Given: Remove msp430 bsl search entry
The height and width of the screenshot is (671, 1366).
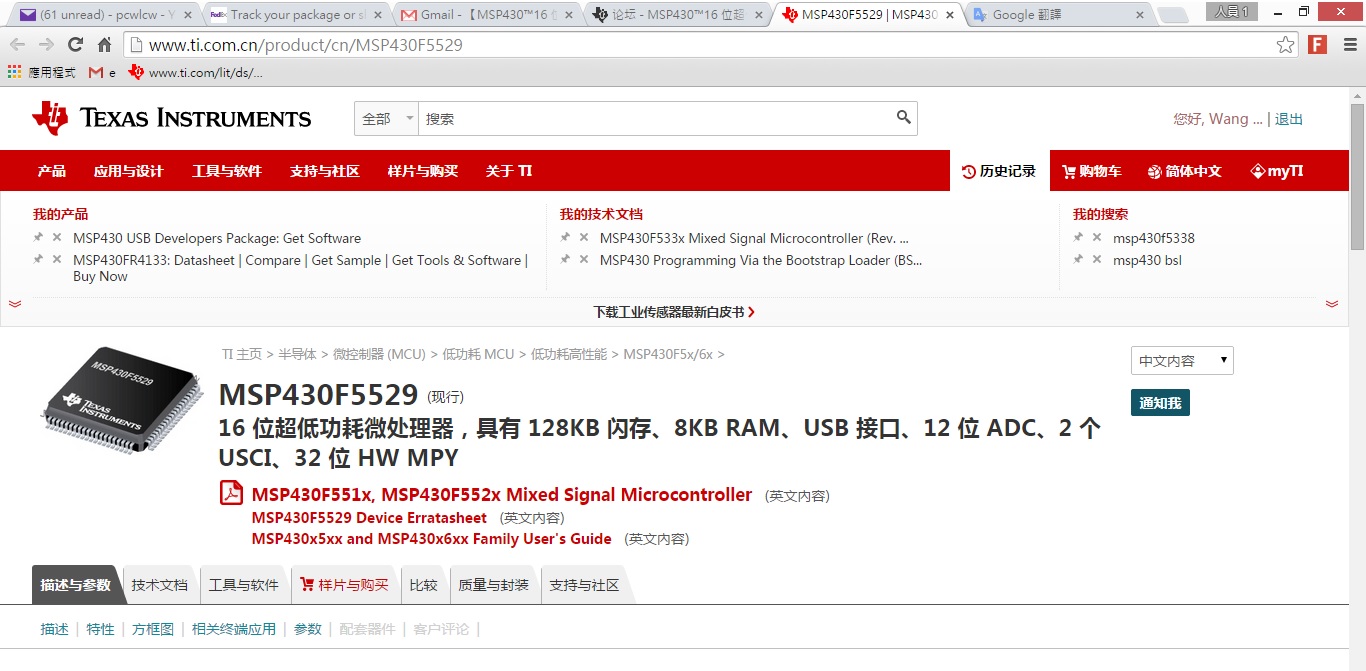Looking at the screenshot, I should [1097, 260].
